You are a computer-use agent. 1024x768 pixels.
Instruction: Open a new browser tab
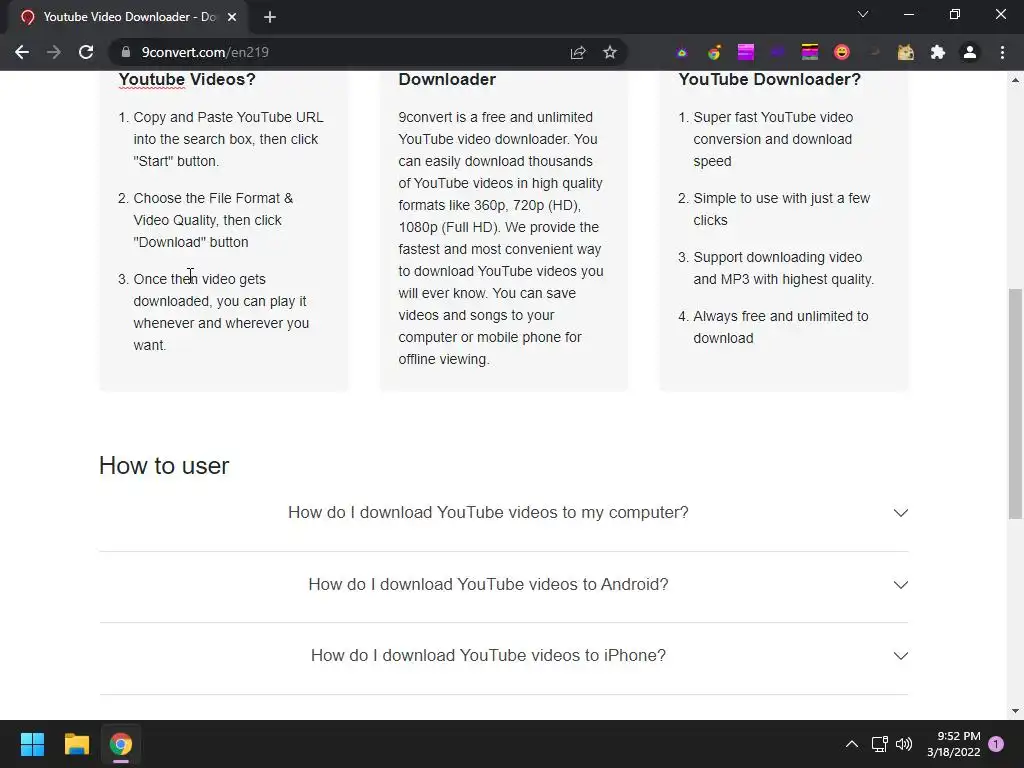coord(270,18)
